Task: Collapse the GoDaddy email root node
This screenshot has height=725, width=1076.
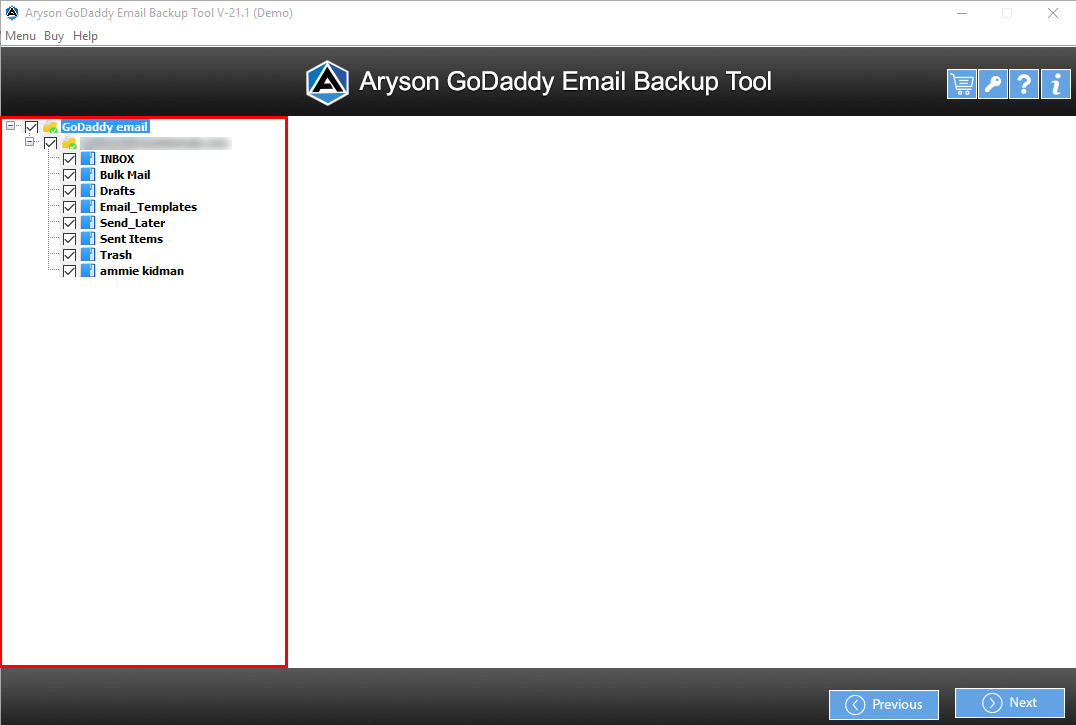Action: pos(10,126)
